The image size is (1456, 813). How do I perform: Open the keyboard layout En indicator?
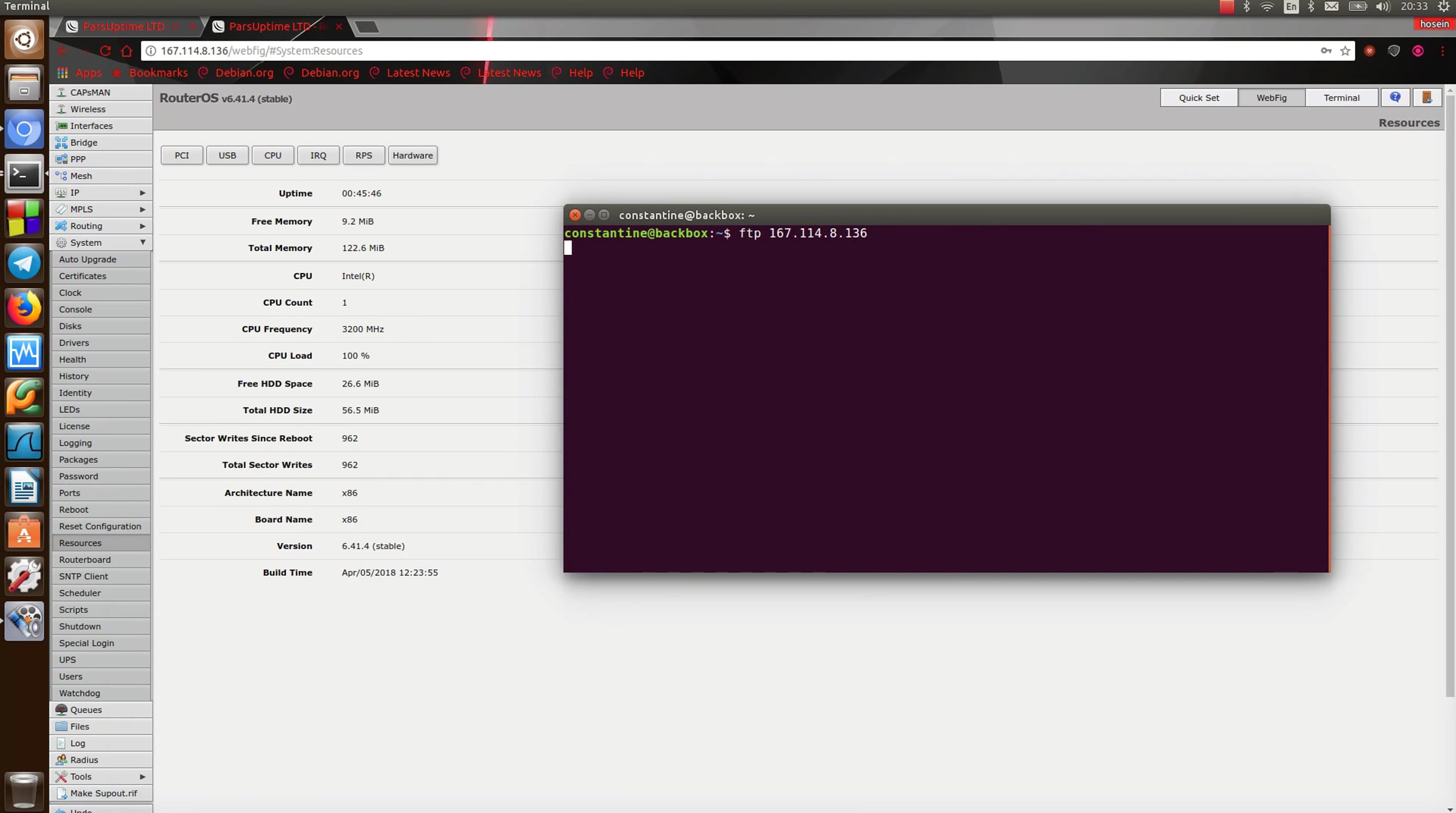1291,7
